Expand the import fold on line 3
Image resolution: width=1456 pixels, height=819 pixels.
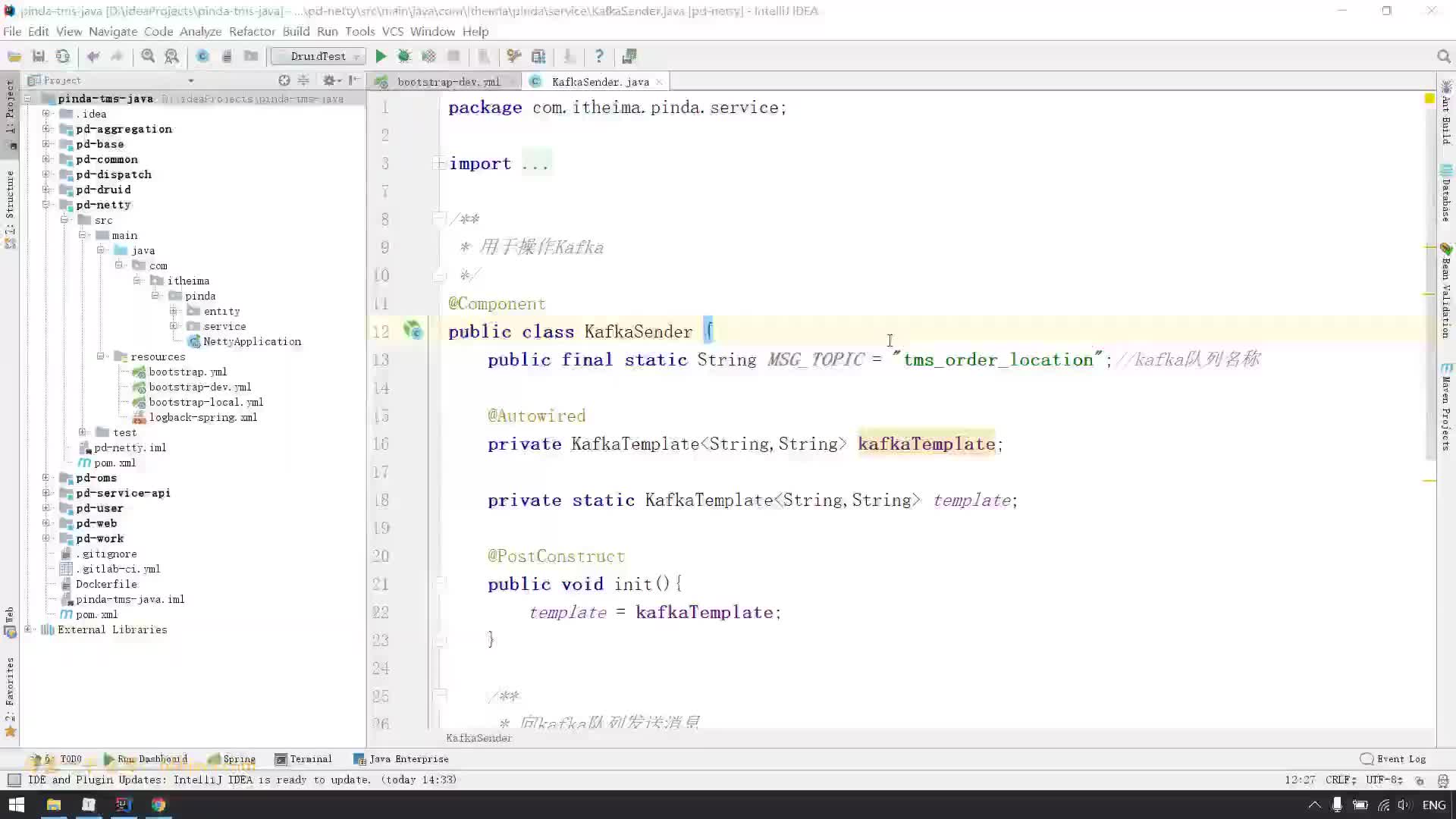click(438, 163)
